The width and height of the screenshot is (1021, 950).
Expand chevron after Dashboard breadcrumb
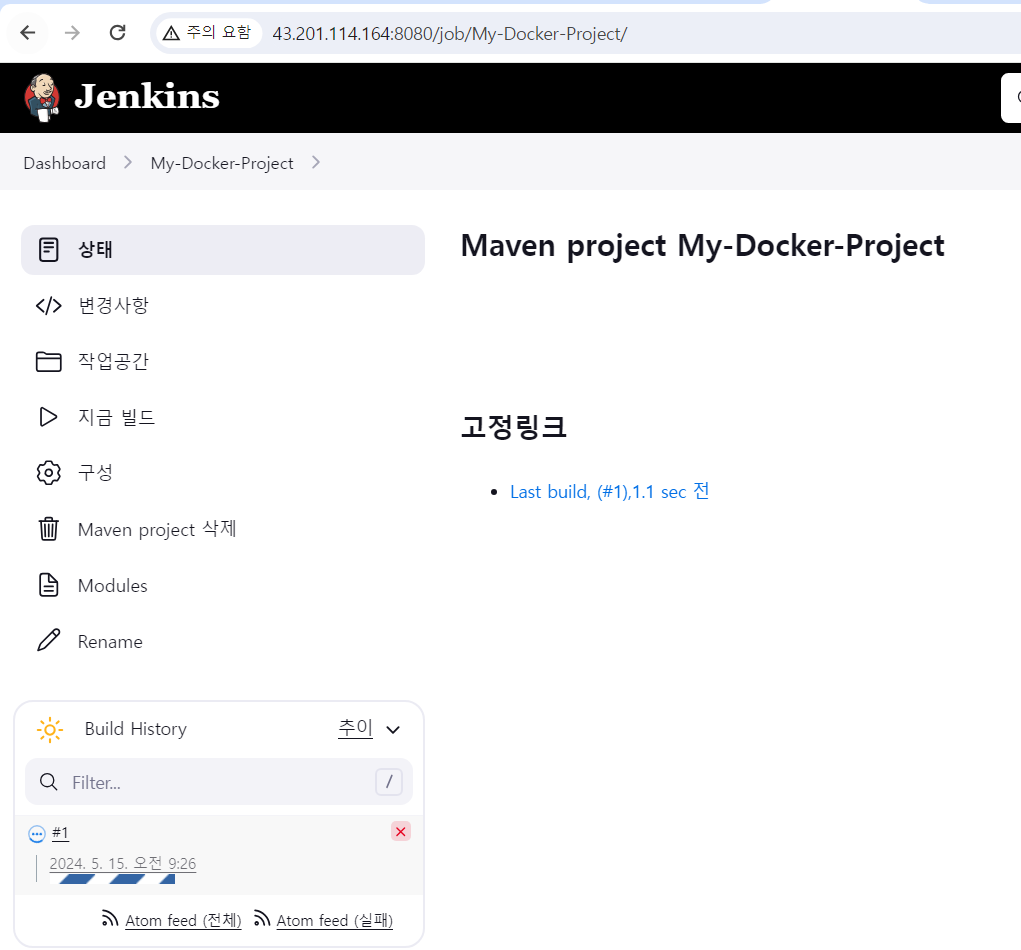(128, 162)
